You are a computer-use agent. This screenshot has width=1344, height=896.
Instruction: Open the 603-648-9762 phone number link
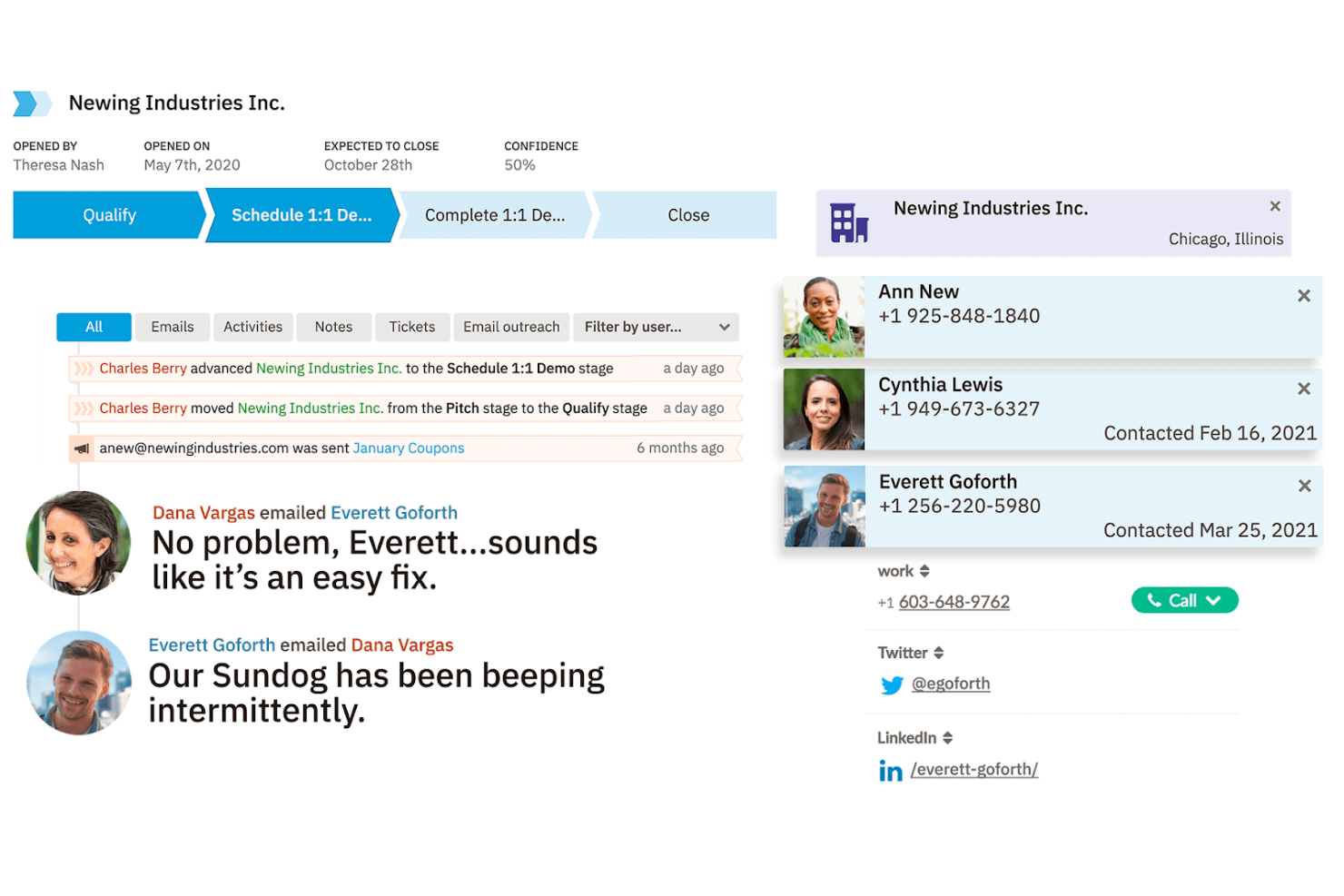click(x=954, y=602)
